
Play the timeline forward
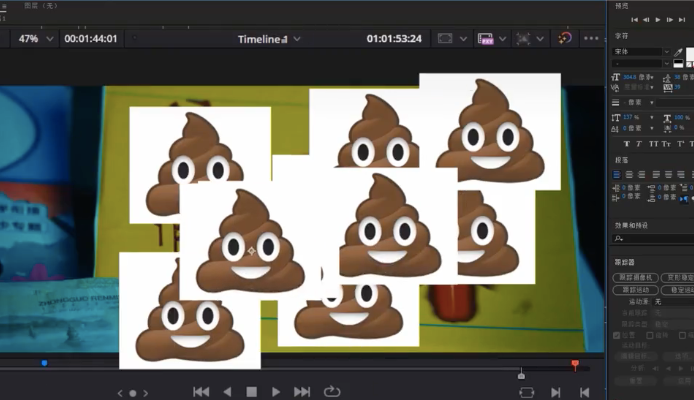[275, 392]
